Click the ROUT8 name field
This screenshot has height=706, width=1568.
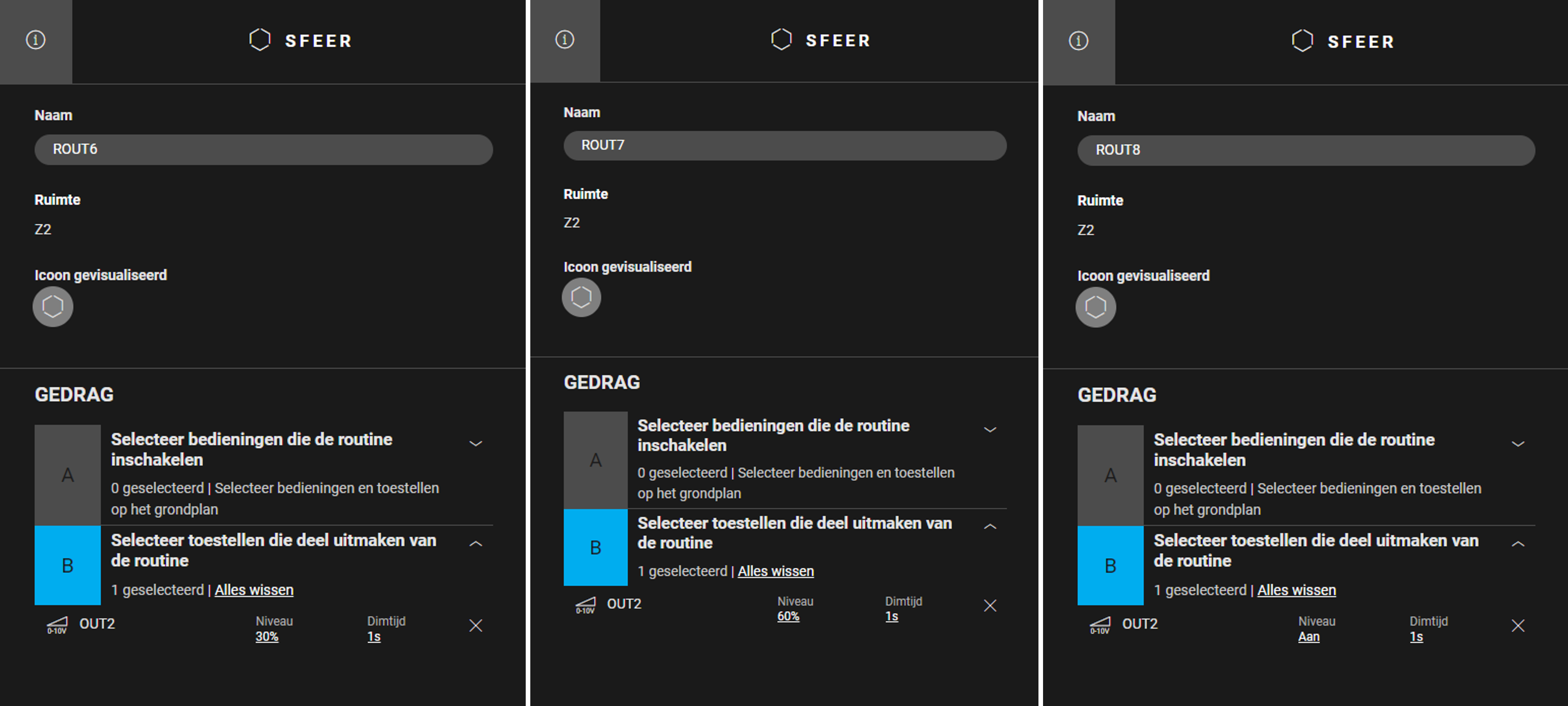coord(1306,150)
